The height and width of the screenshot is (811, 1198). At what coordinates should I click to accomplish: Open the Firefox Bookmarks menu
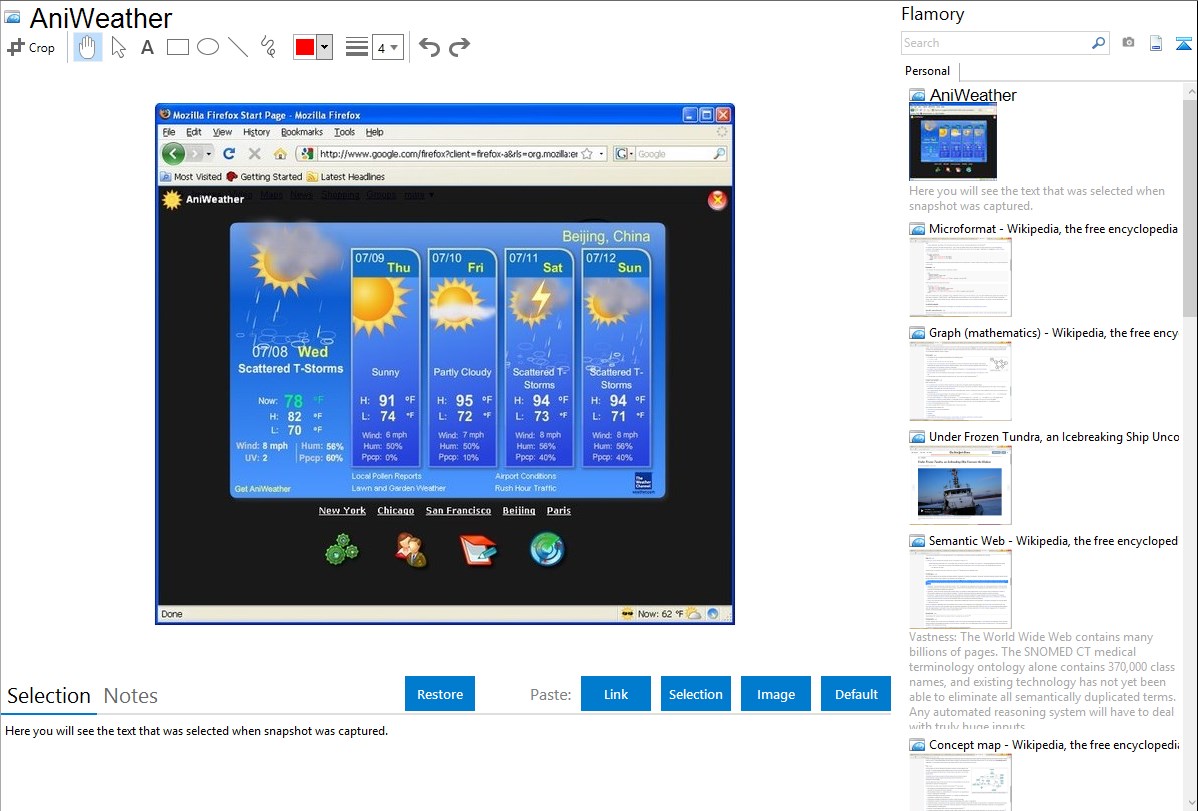(302, 132)
